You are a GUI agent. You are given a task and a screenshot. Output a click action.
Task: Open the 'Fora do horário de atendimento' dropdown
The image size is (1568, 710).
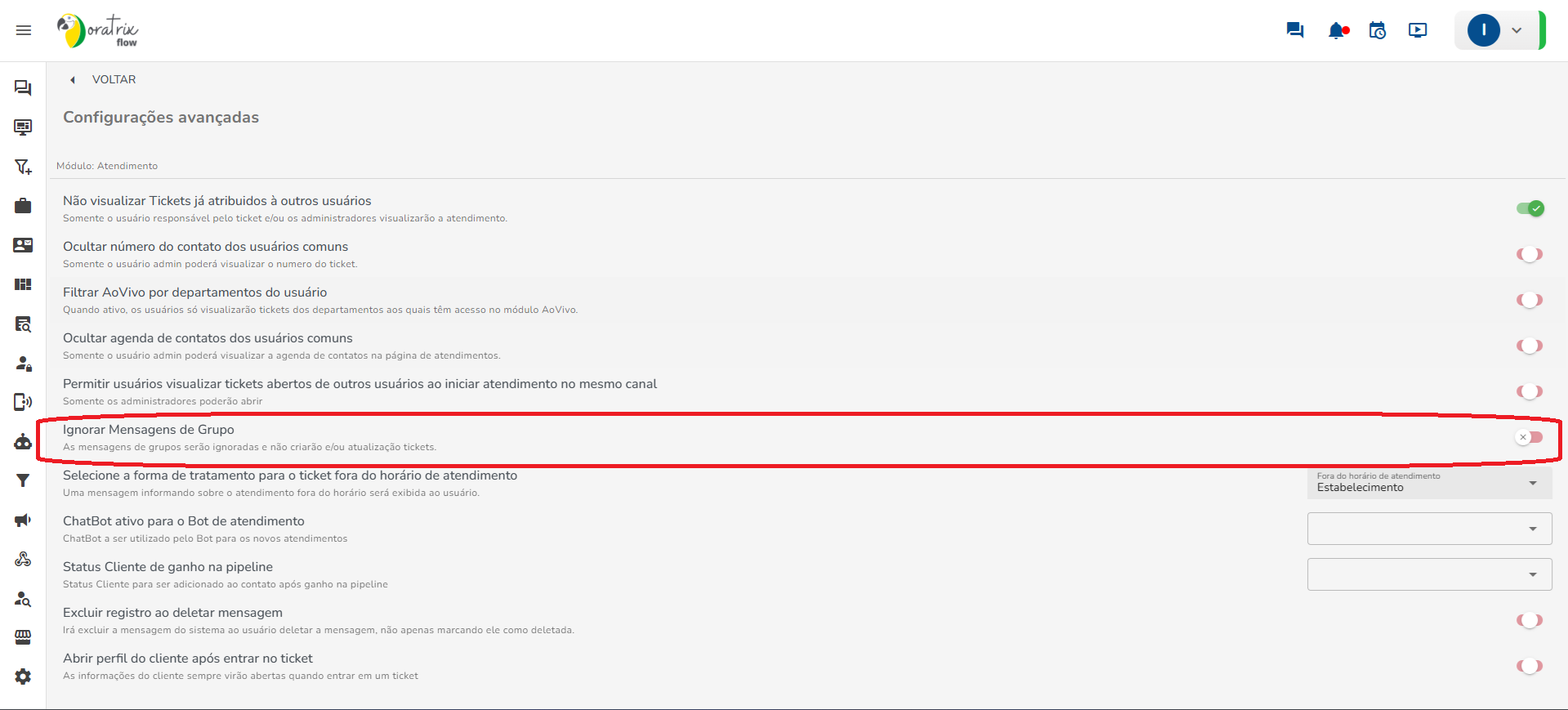coord(1429,483)
